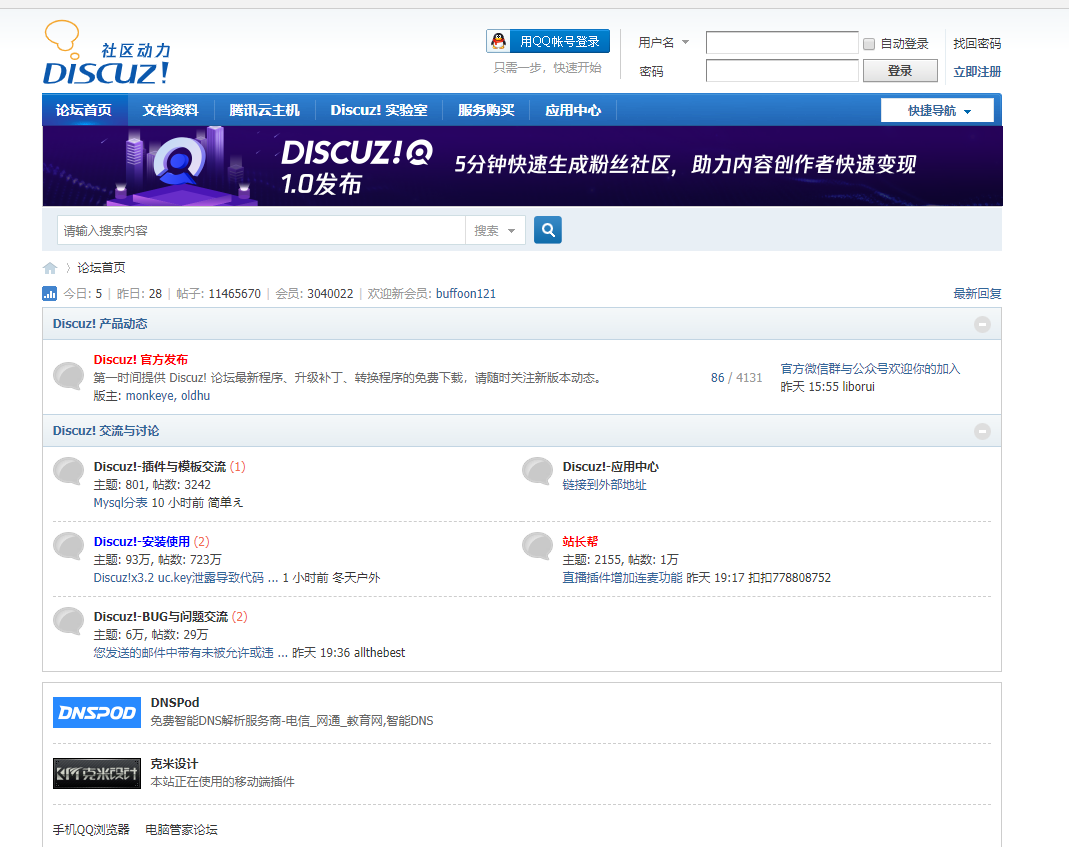This screenshot has width=1069, height=847.
Task: Open the Discuz!-BUG与问题交流 forum
Action: [161, 616]
